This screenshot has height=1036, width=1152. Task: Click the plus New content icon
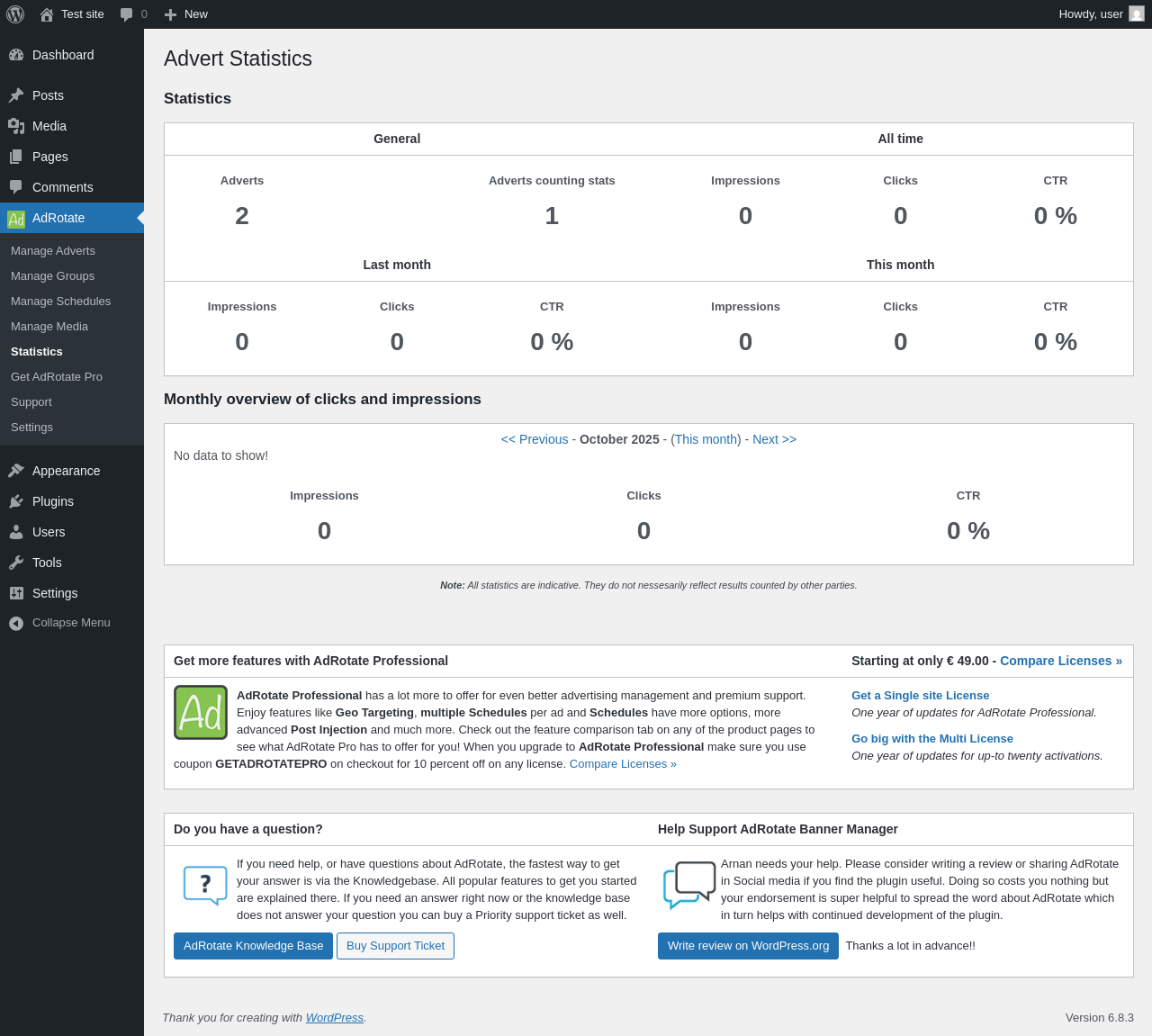[170, 14]
